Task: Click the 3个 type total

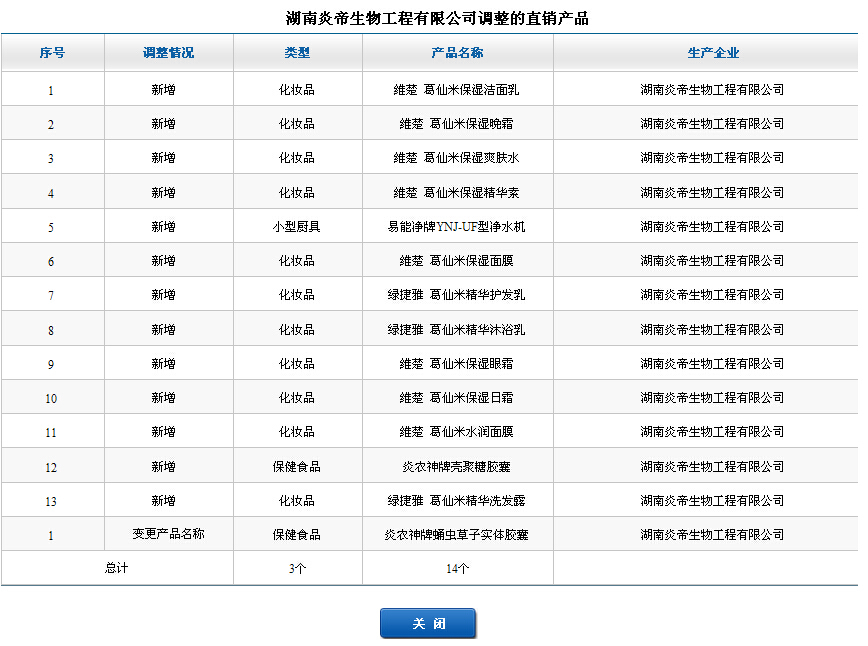Action: [x=297, y=569]
